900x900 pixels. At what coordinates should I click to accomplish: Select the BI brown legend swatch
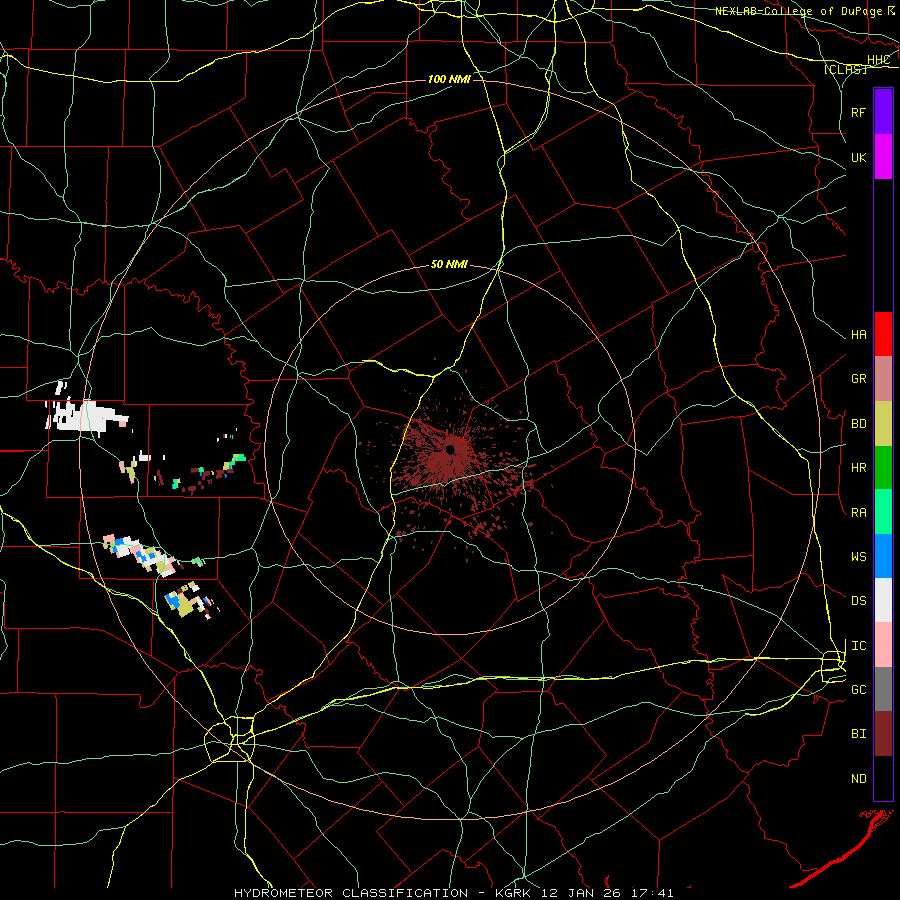point(883,734)
